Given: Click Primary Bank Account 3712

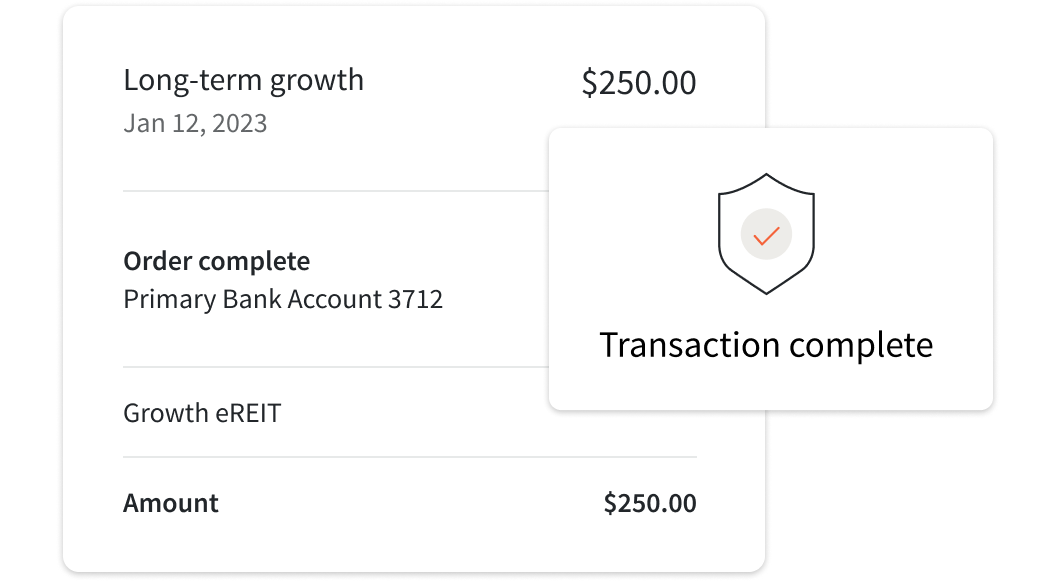Looking at the screenshot, I should (283, 300).
